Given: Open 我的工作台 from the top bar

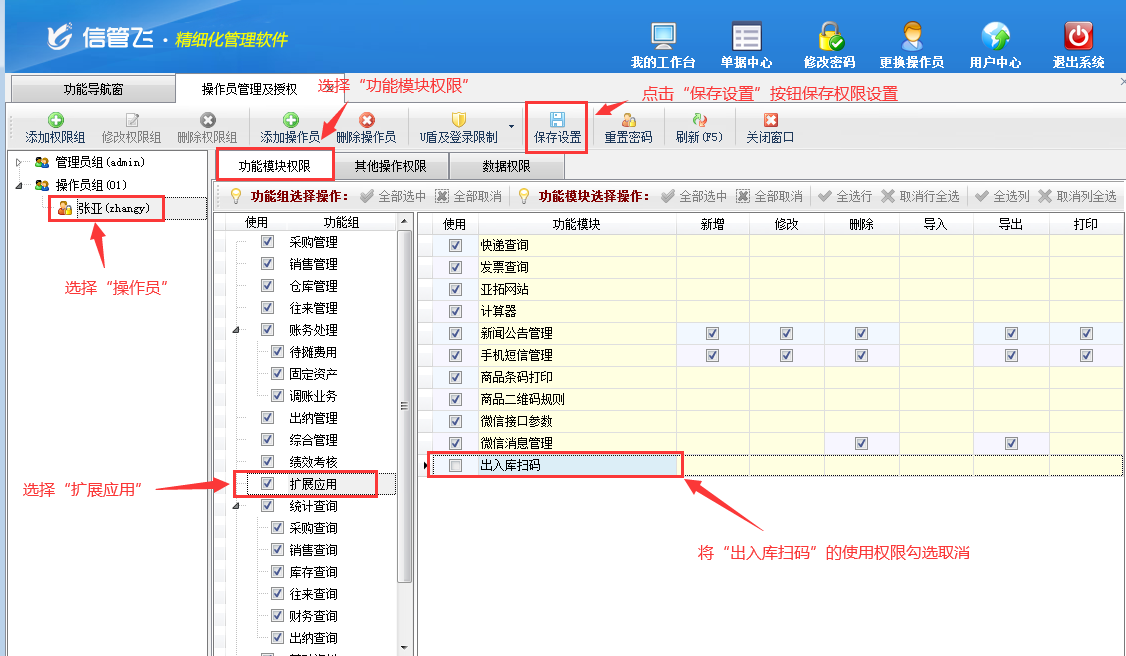Looking at the screenshot, I should 663,37.
